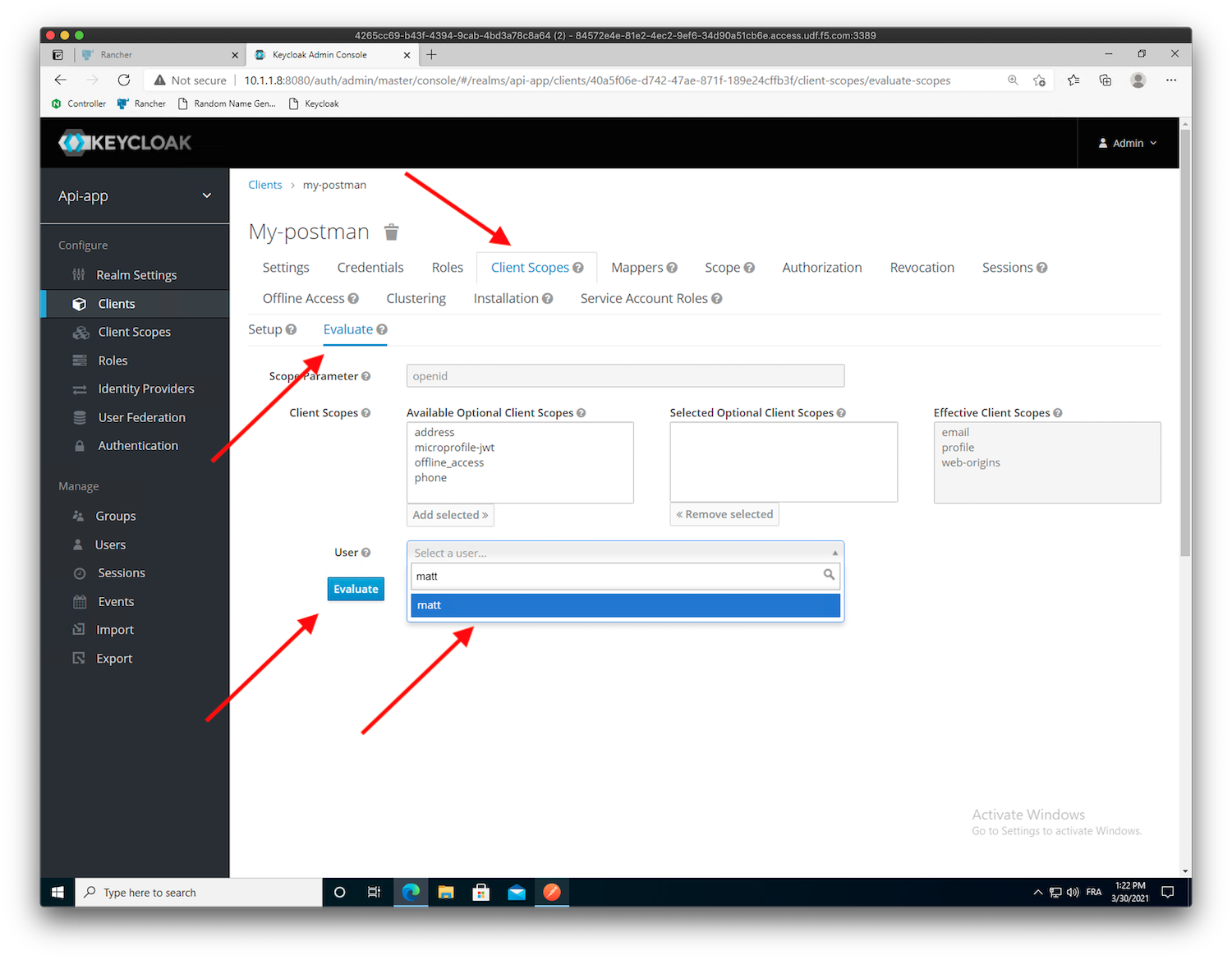Click the Client Scopes sidebar icon
This screenshot has height=960, width=1232.
pos(80,333)
